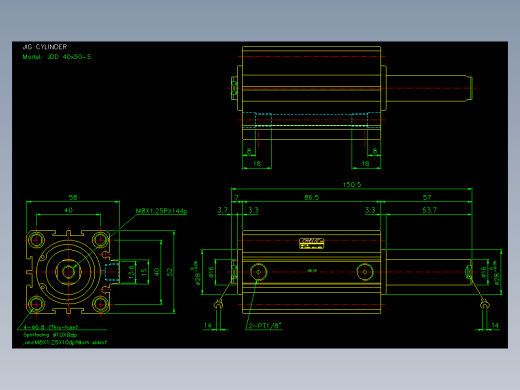520x390 pixels.
Task: Select the right 18 dimension in top view
Action: click(x=365, y=163)
